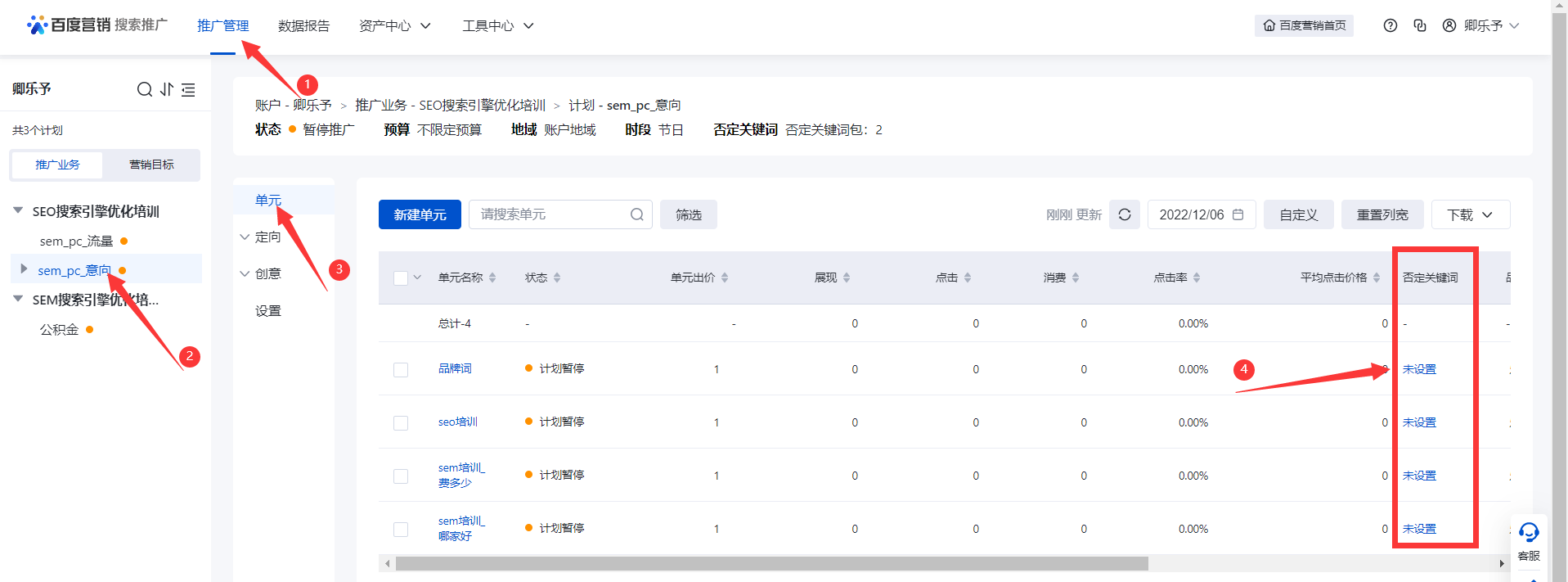
Task: Click the 自定义 button
Action: tap(1299, 214)
